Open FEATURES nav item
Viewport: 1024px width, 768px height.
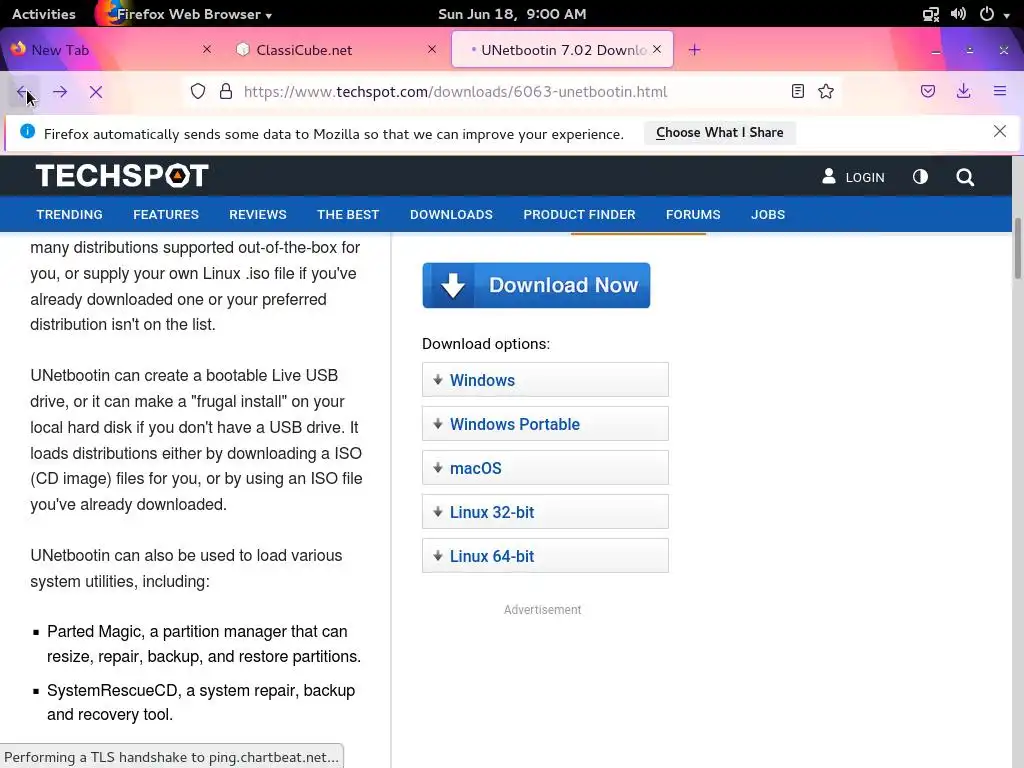click(x=166, y=214)
